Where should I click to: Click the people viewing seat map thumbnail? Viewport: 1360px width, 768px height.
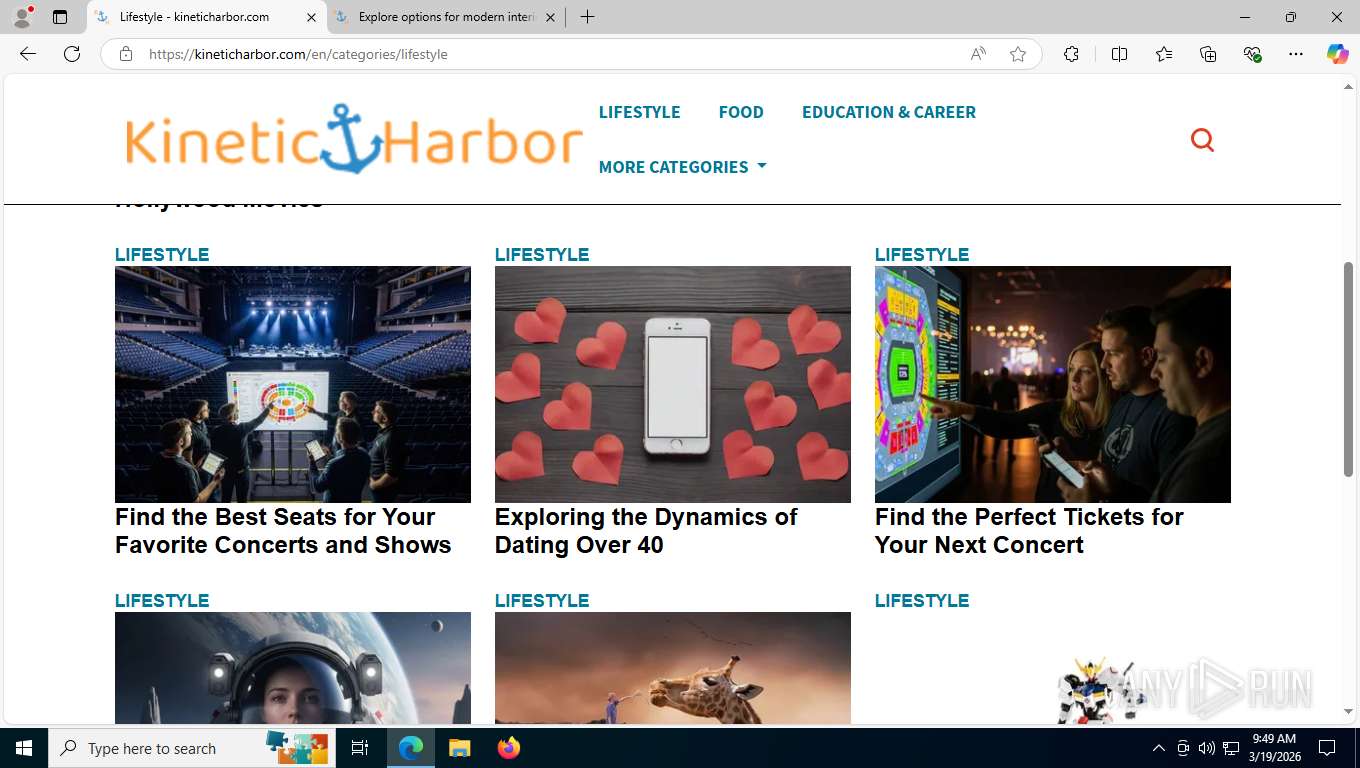point(1053,384)
